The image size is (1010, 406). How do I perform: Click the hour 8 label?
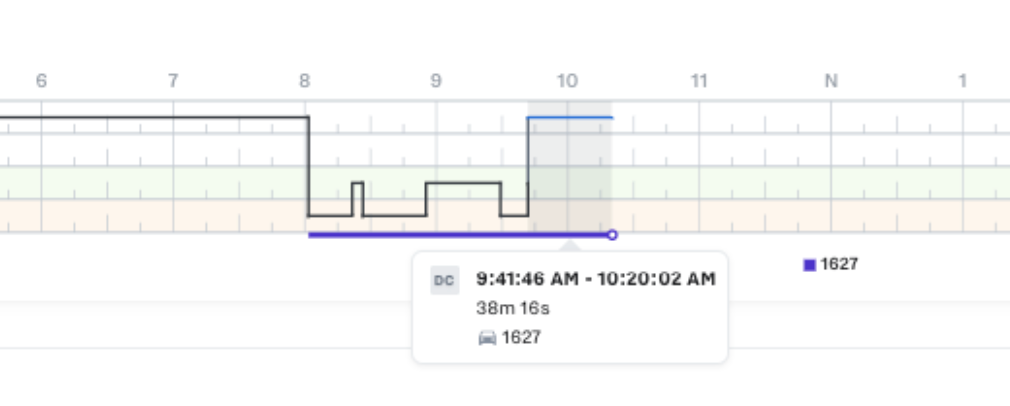tap(304, 81)
